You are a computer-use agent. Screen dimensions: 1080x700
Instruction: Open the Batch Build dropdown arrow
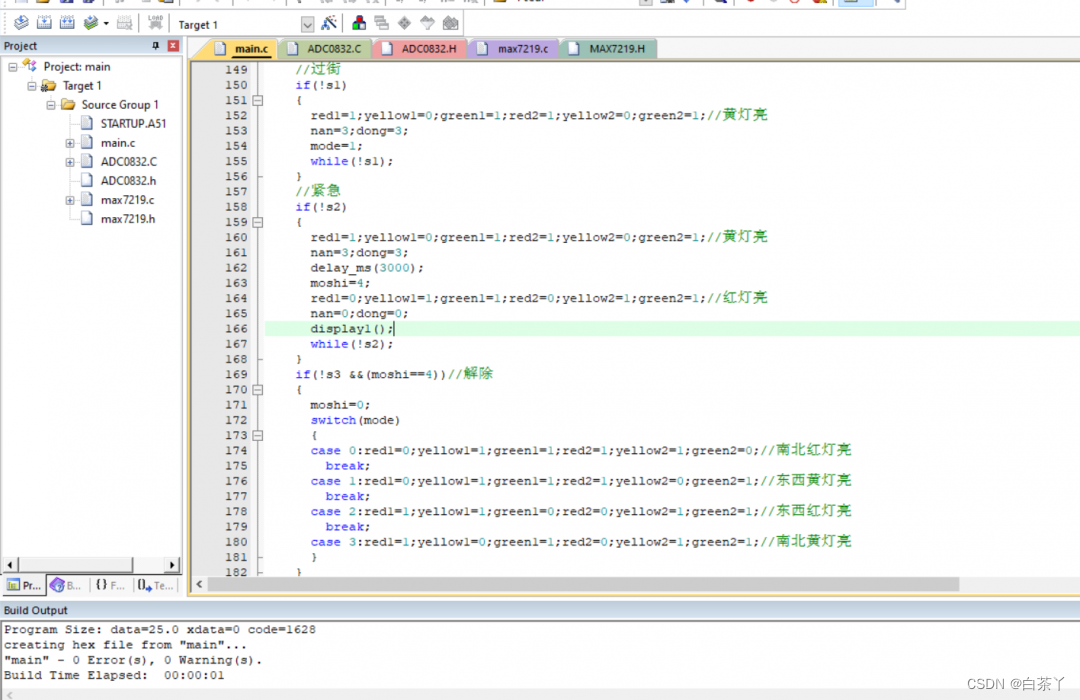106,24
